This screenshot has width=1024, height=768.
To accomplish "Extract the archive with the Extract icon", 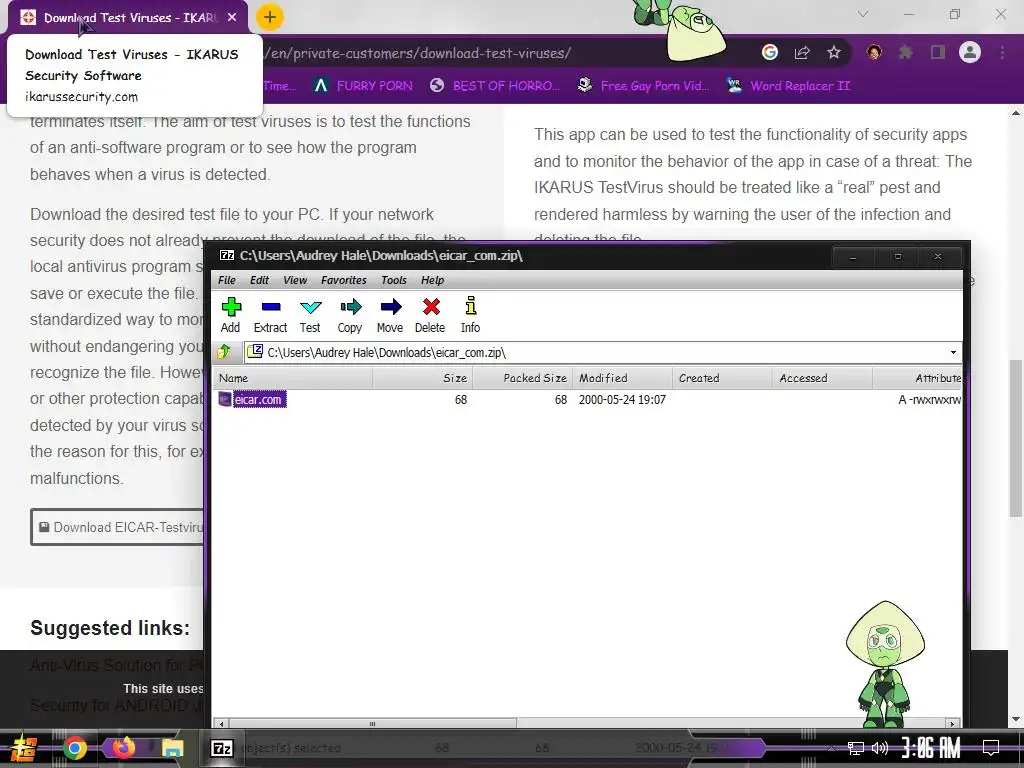I will 270,315.
